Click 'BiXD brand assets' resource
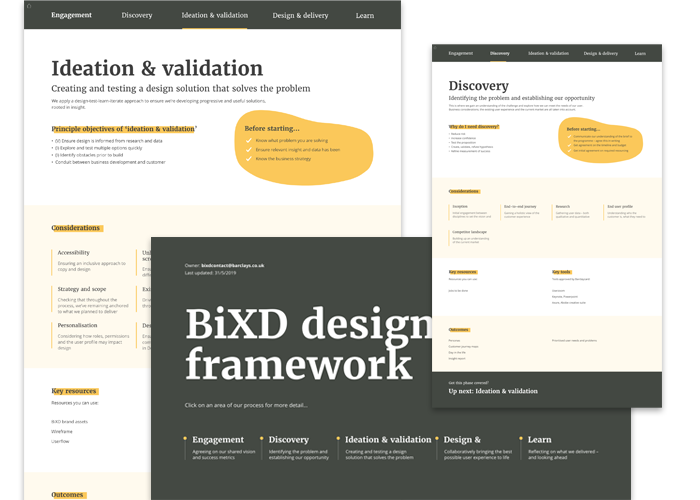The image size is (700, 500). point(69,421)
